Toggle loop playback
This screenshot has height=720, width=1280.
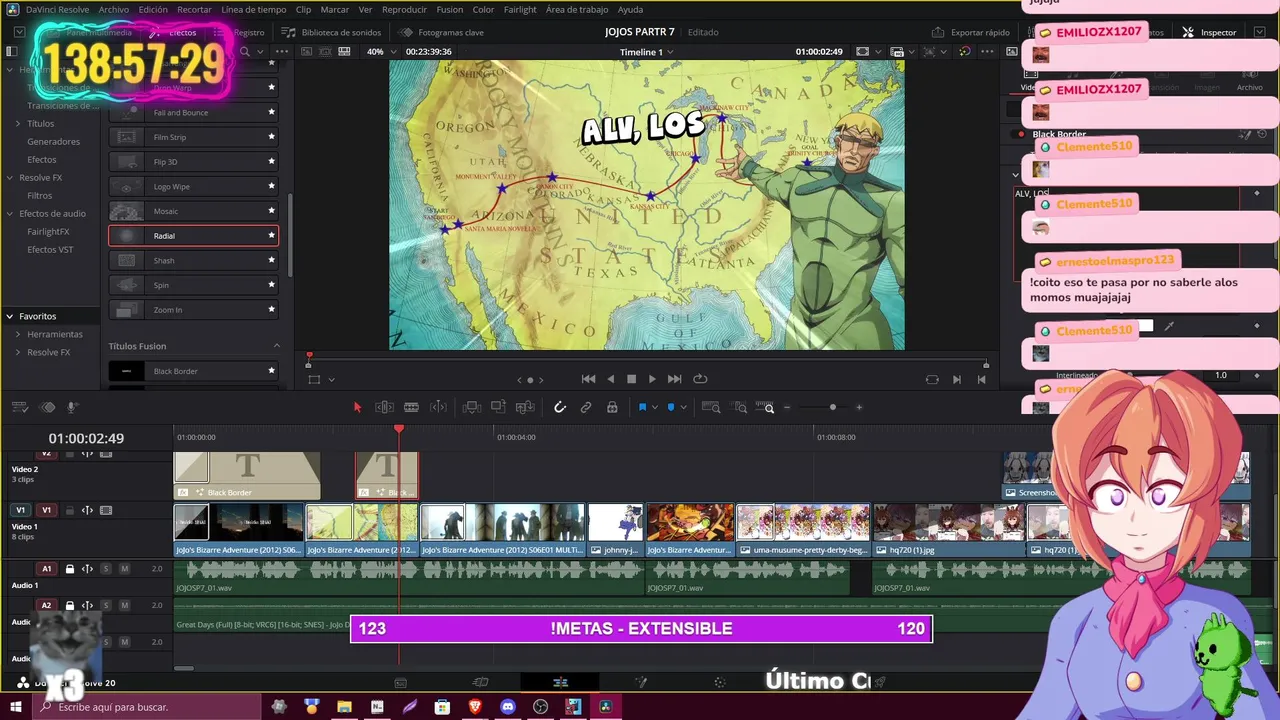pos(700,379)
